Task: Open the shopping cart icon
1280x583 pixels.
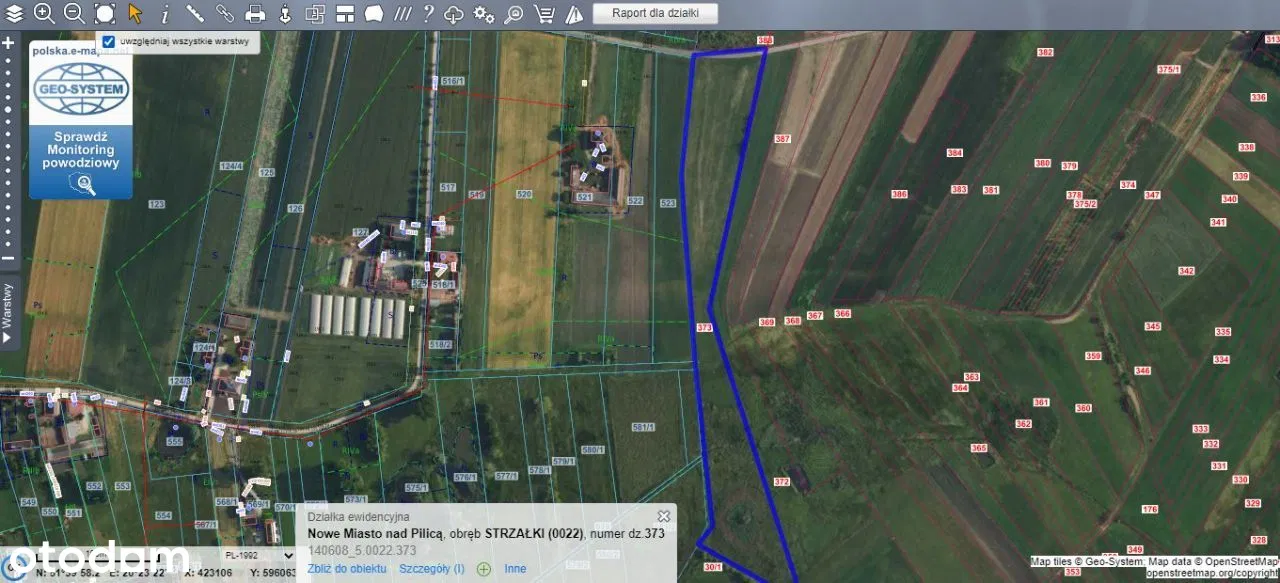Action: pos(544,14)
